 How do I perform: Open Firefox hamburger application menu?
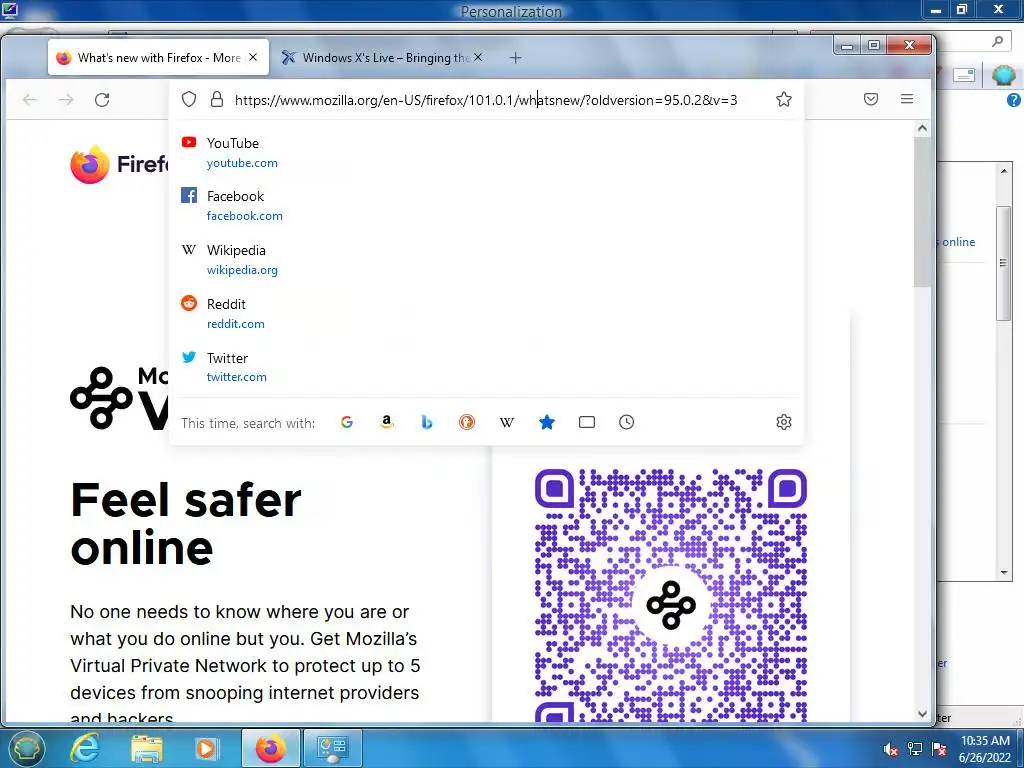pyautogui.click(x=906, y=99)
